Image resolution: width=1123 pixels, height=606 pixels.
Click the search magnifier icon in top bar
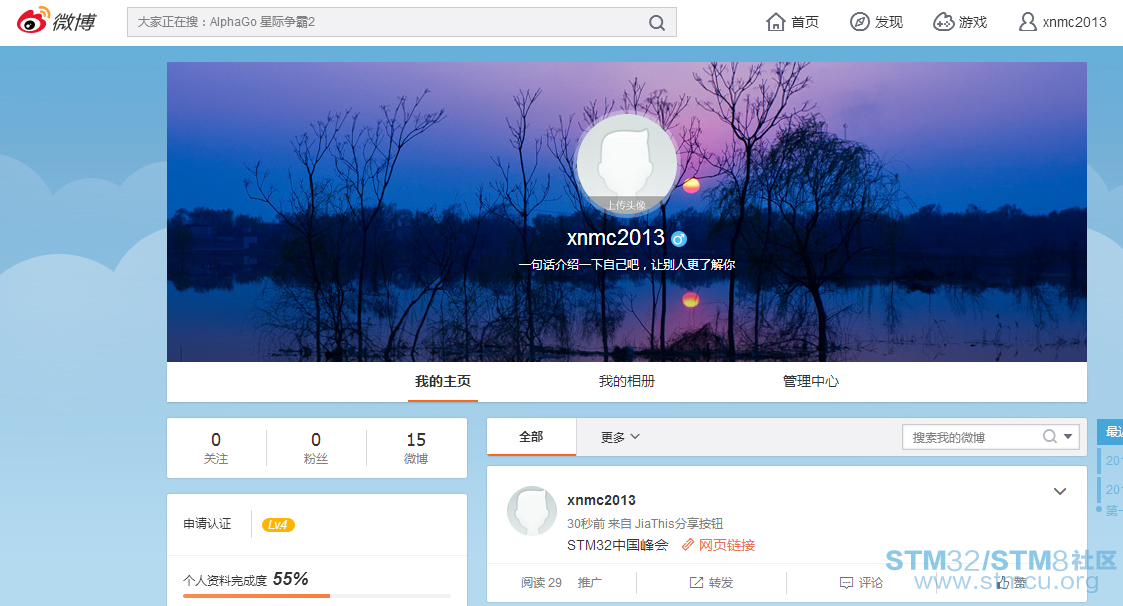(656, 23)
